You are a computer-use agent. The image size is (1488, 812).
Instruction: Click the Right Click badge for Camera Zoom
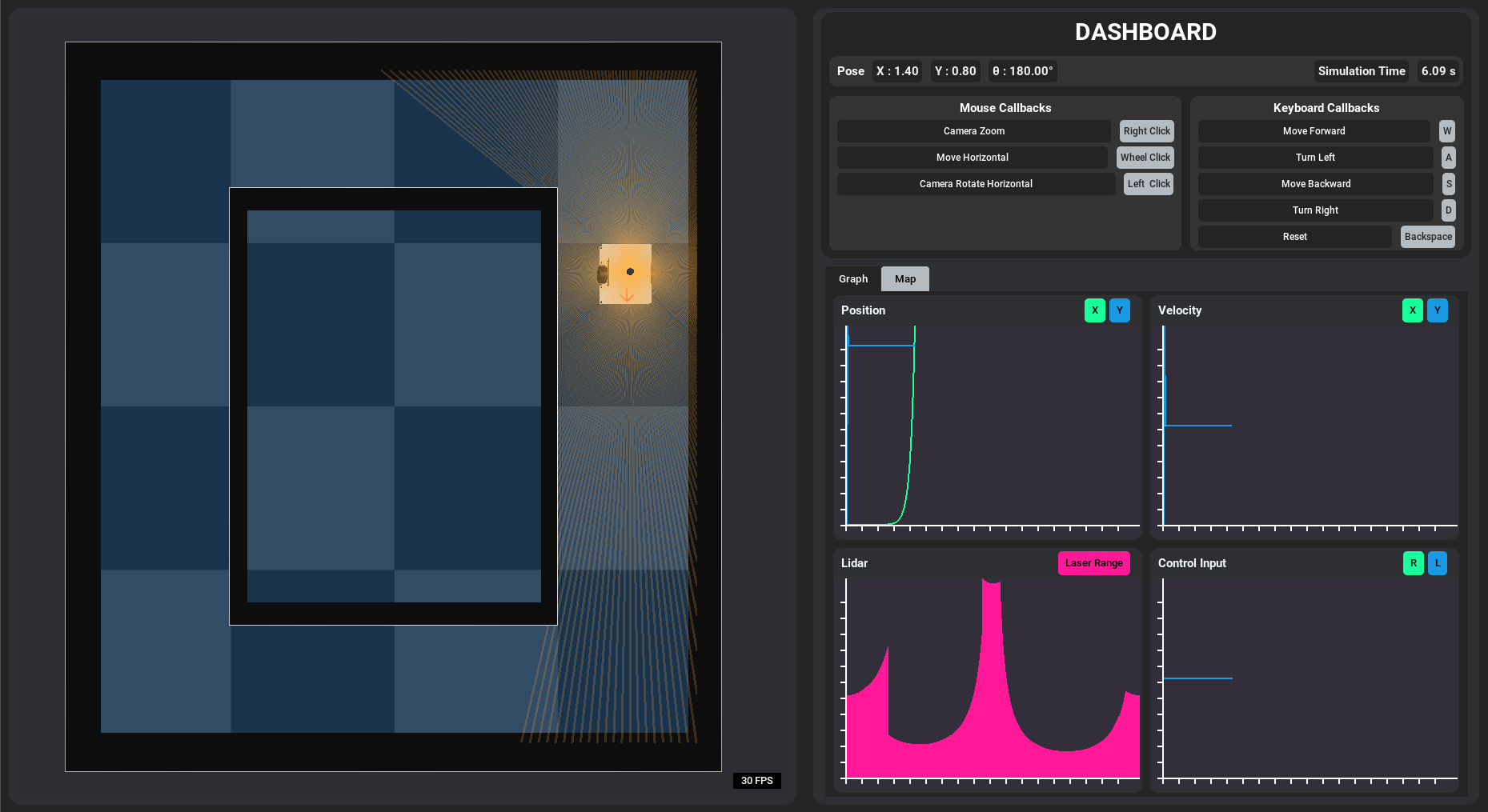1146,131
